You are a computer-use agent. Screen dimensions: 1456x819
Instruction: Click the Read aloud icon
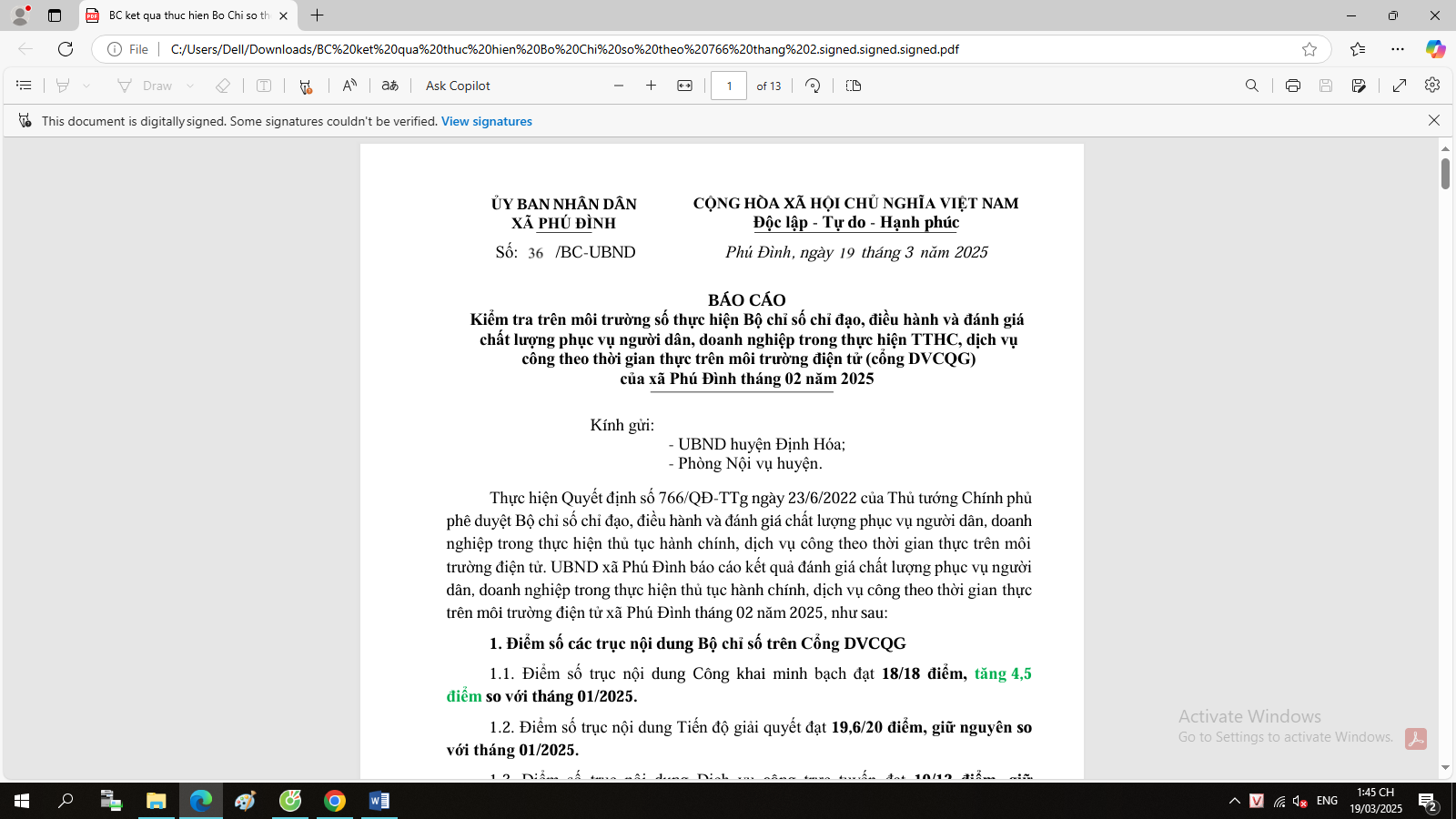[x=349, y=86]
